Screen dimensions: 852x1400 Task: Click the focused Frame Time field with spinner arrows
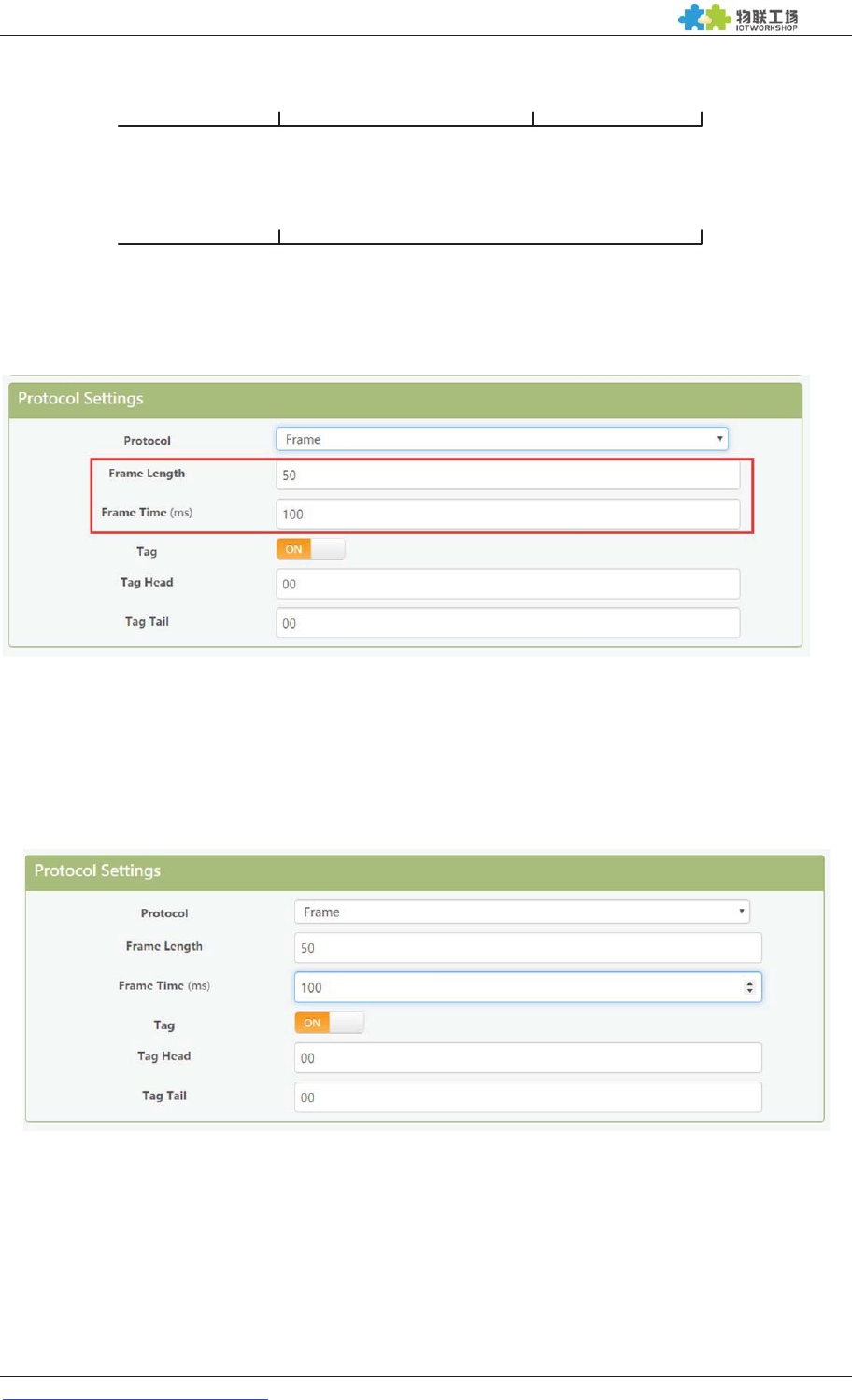pos(528,987)
